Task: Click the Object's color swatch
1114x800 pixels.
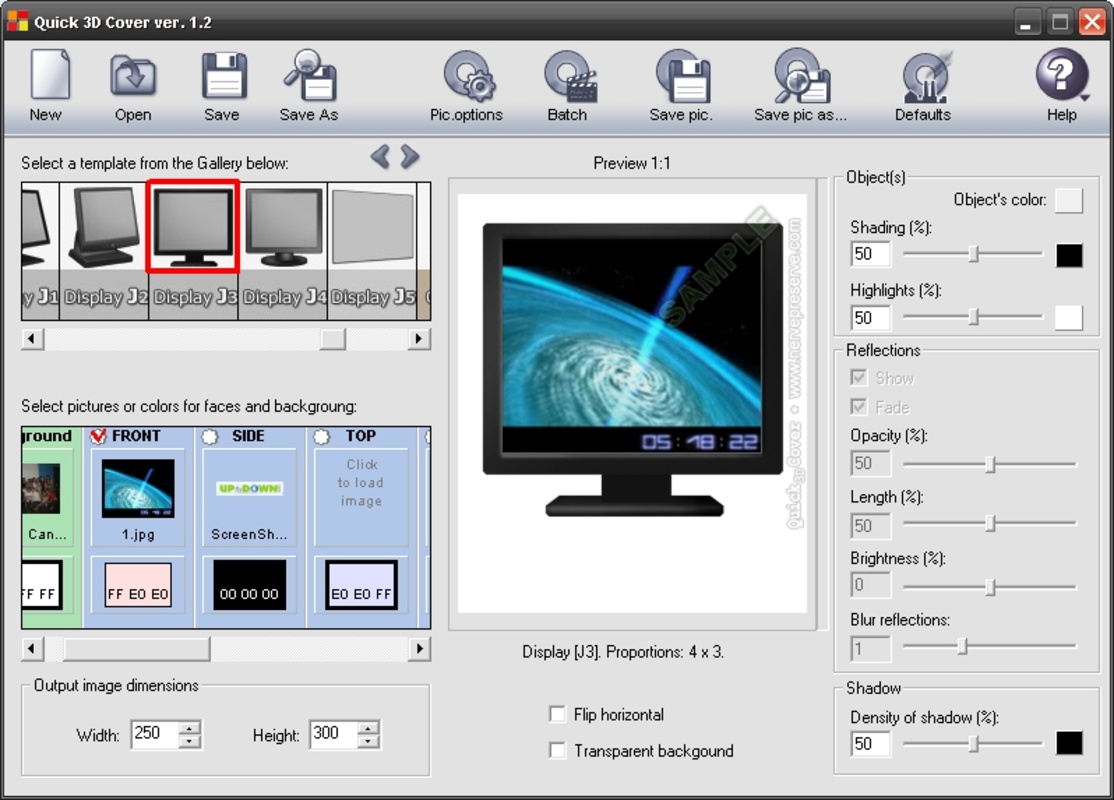Action: [1069, 200]
